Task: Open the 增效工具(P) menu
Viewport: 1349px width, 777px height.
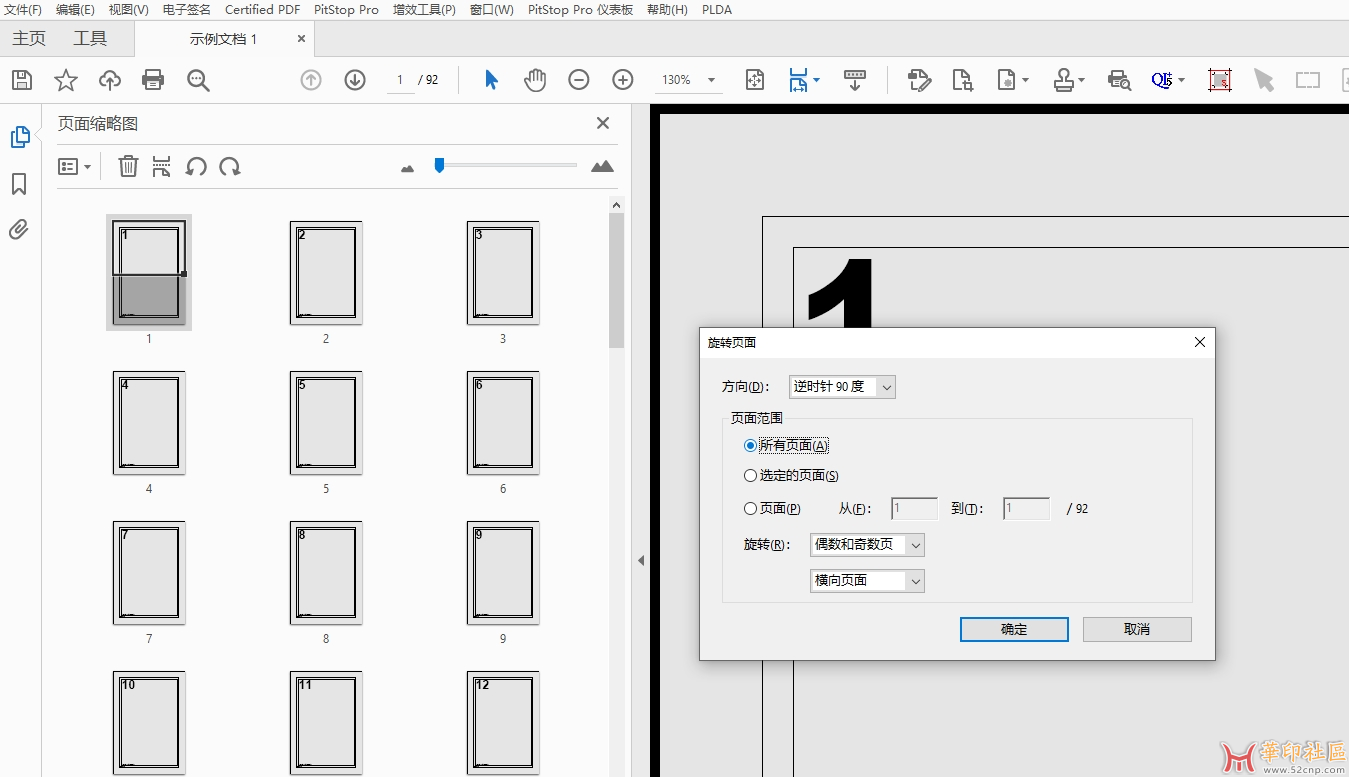Action: pyautogui.click(x=425, y=10)
